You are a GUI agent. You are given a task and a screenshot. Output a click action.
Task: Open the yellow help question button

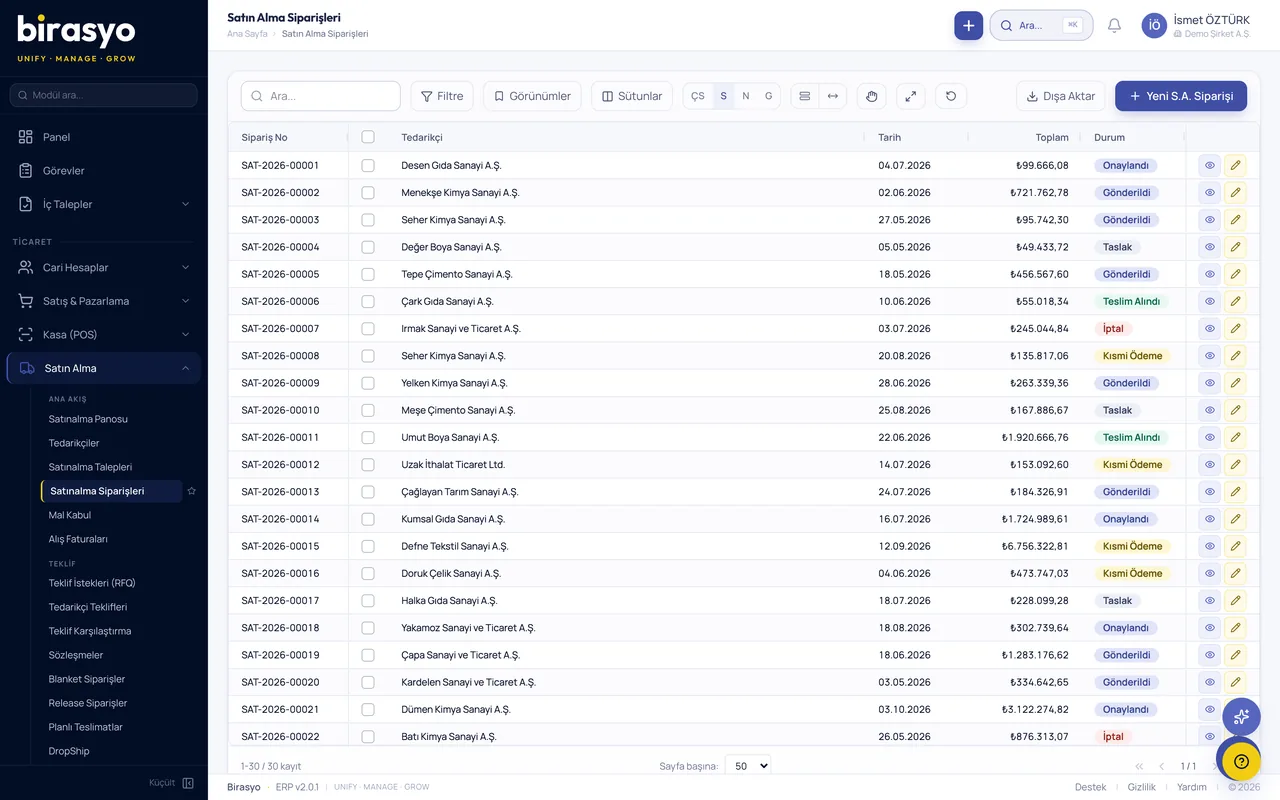click(x=1241, y=761)
